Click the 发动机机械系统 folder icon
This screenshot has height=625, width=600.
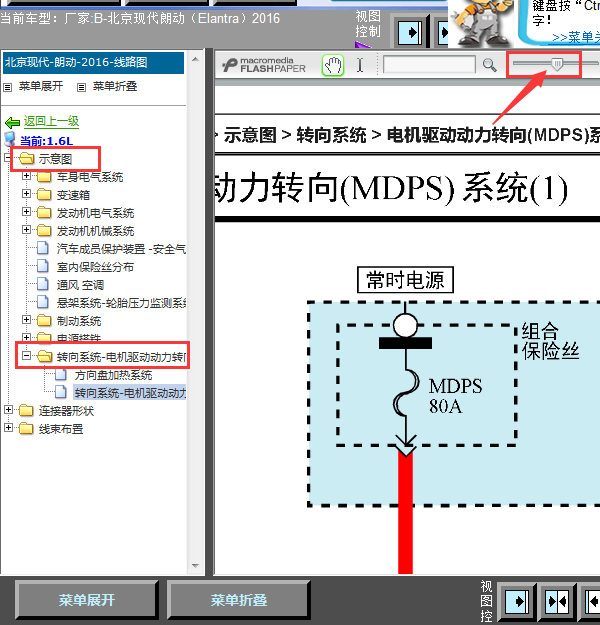44,230
